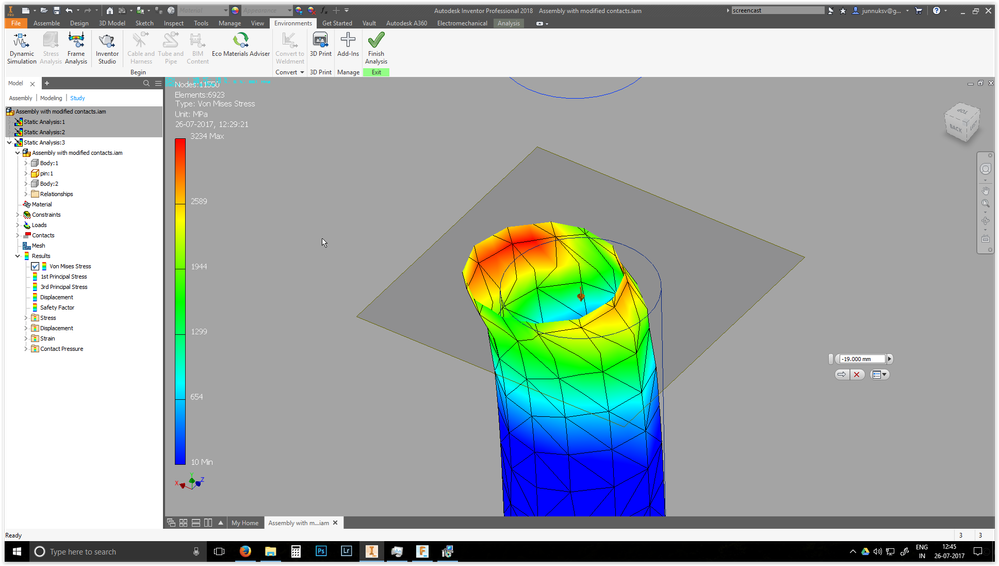Screen dimensions: 999x566
Task: Click the appearance color wheel icon
Action: tap(235, 10)
